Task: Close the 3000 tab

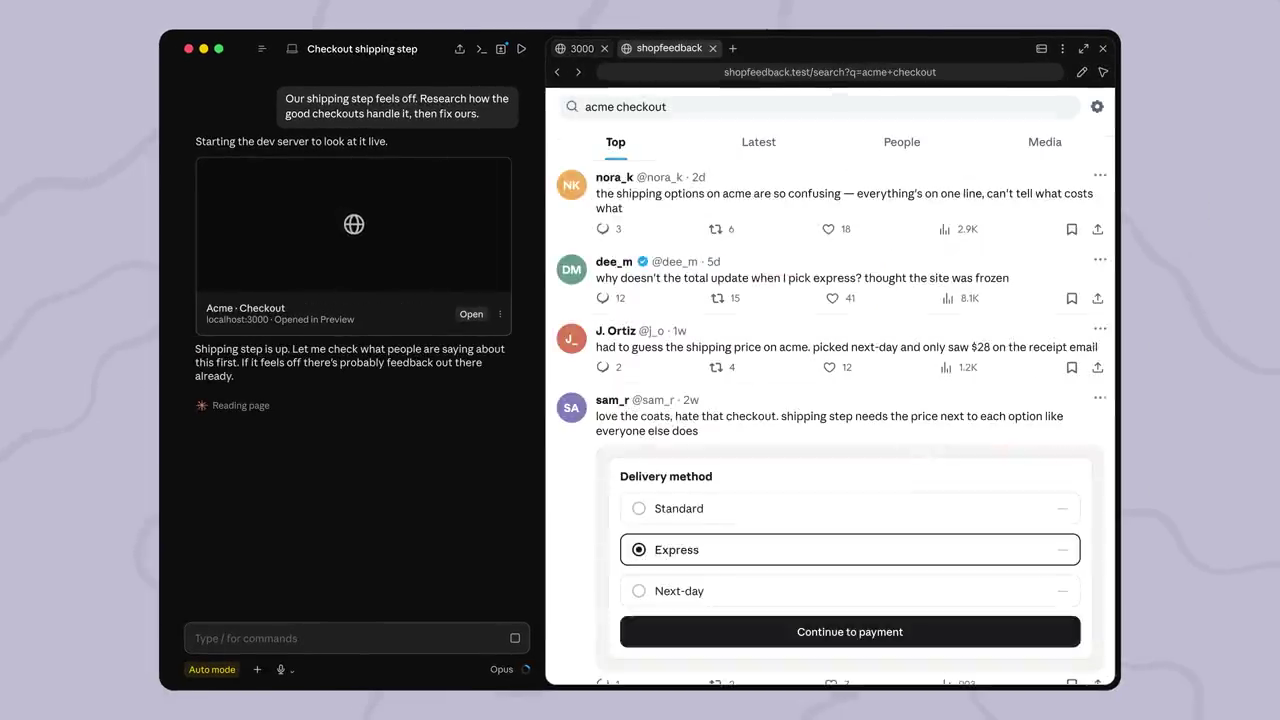Action: [604, 48]
